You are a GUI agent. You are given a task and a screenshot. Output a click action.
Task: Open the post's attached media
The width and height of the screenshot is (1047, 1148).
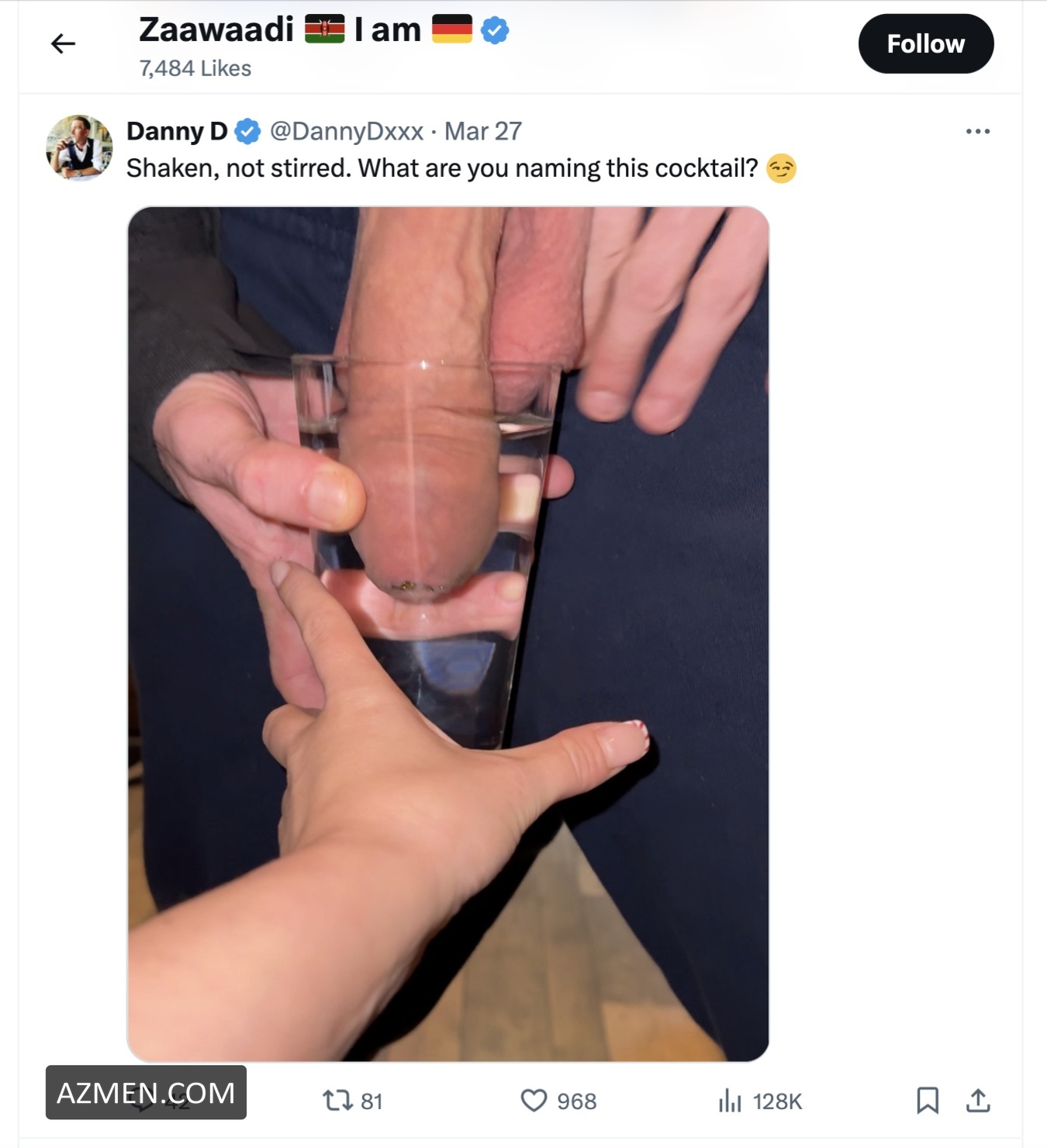[x=447, y=633]
